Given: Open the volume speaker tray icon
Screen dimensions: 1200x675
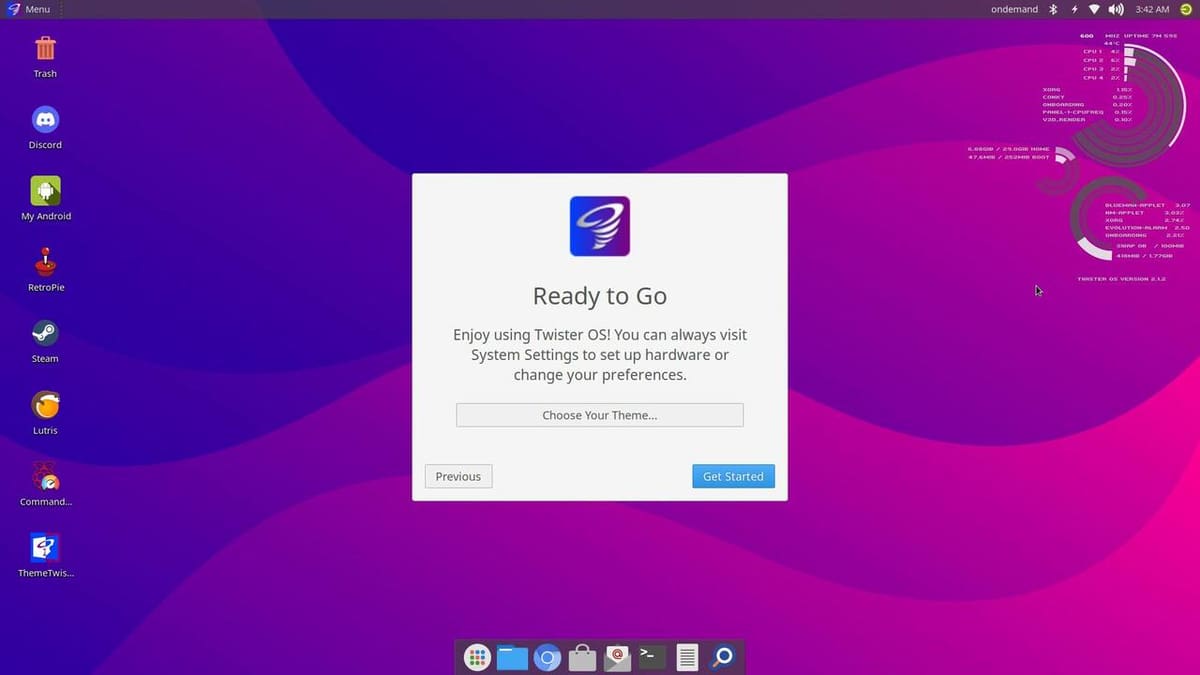Looking at the screenshot, I should [1116, 9].
